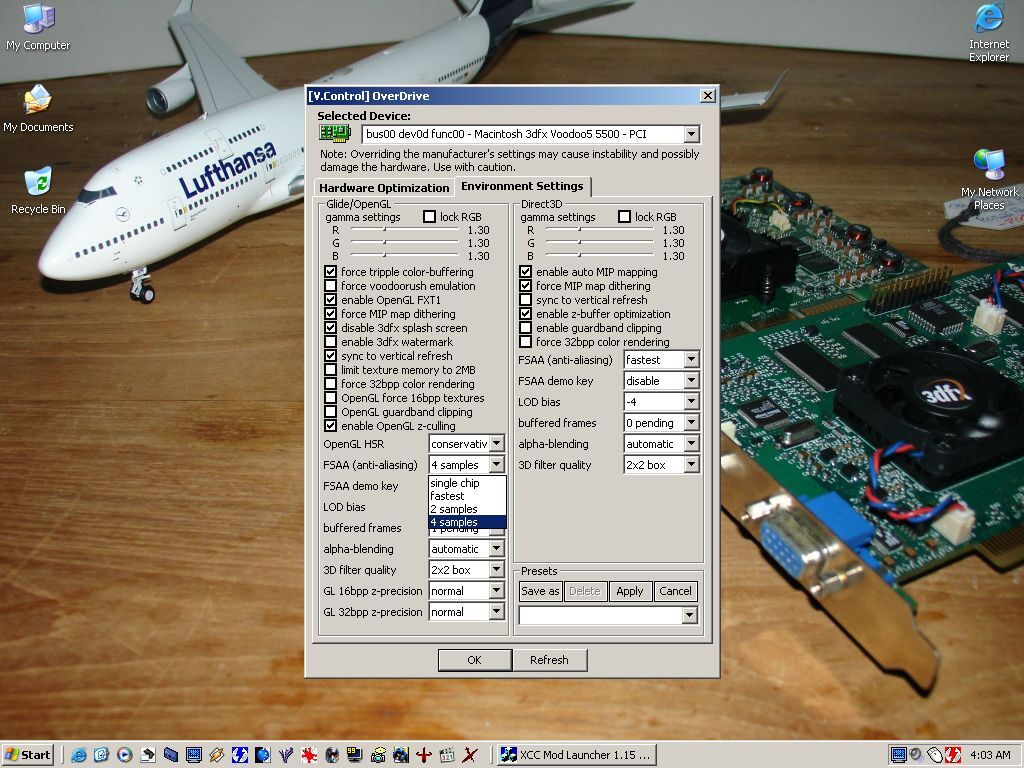Launch the red paint splat quick launch icon
The image size is (1024, 768).
309,755
